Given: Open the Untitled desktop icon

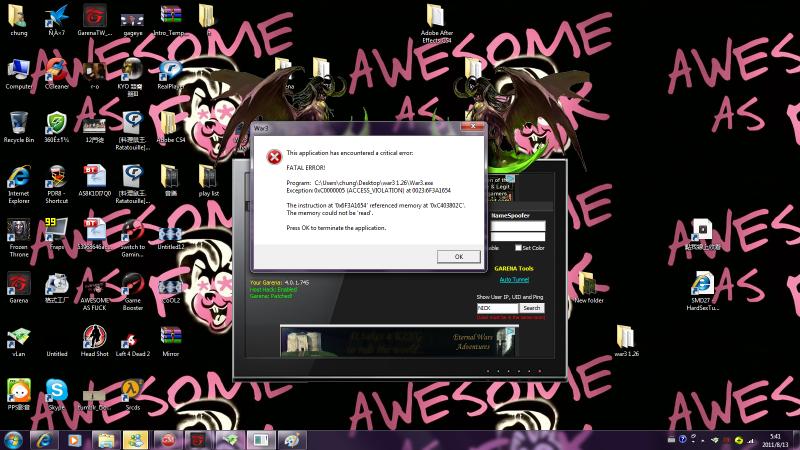Looking at the screenshot, I should click(x=56, y=353).
